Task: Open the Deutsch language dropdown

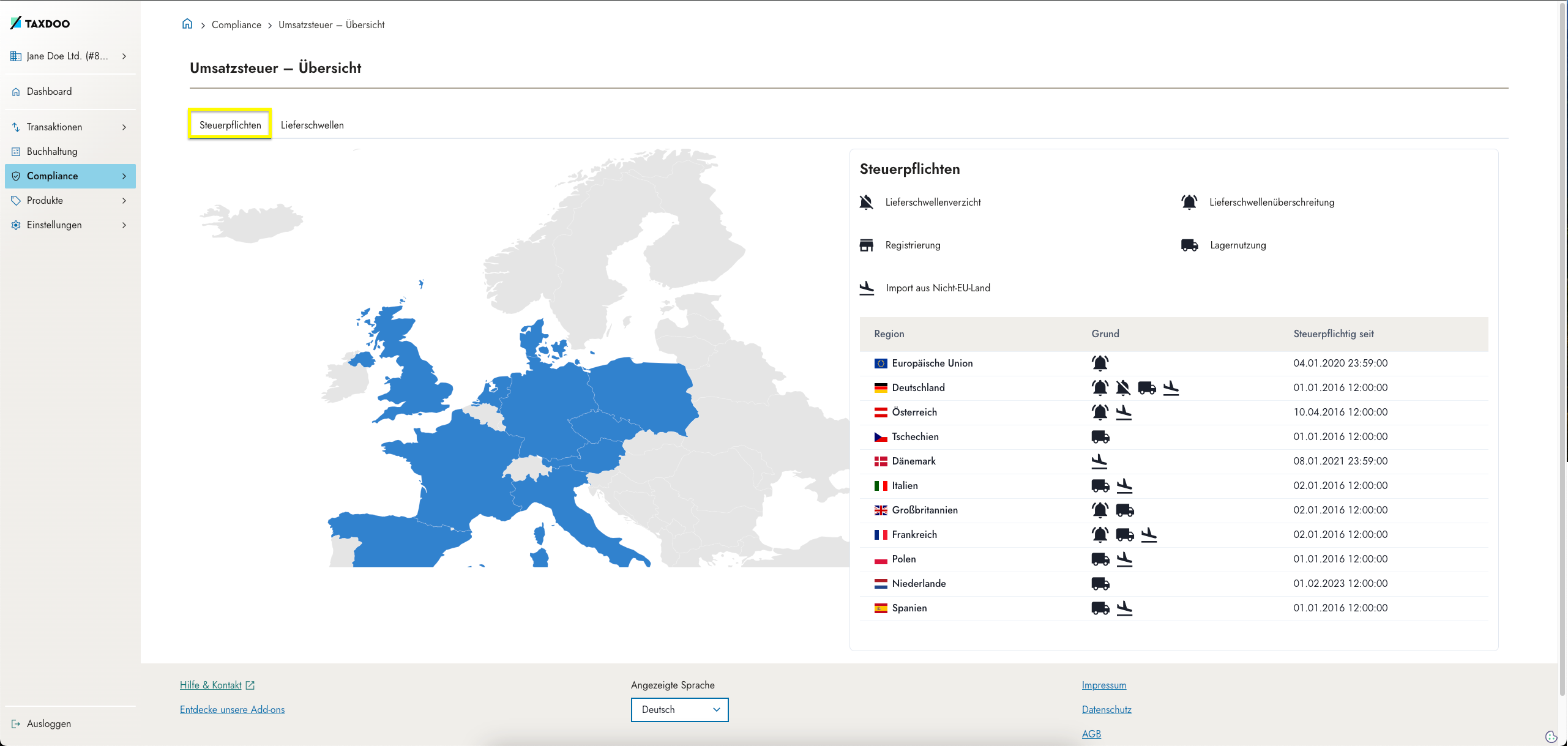Action: pos(679,710)
